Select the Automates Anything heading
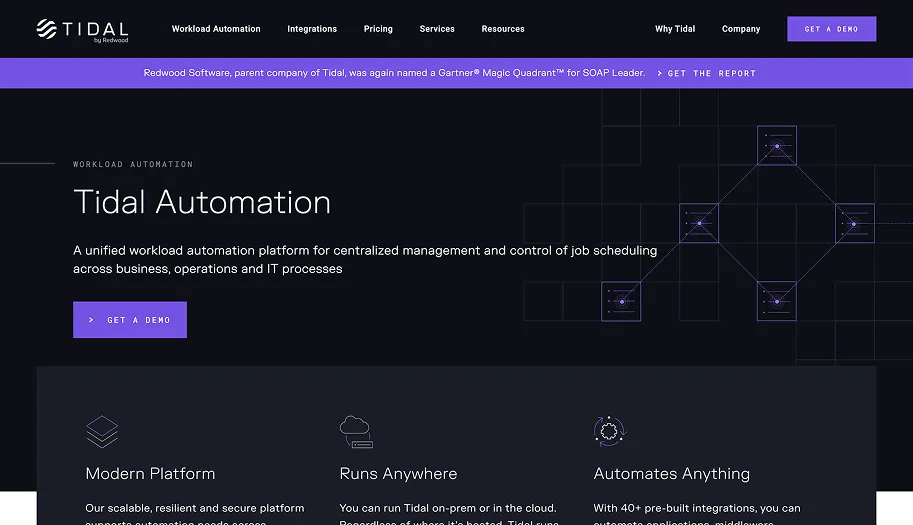 (x=671, y=474)
